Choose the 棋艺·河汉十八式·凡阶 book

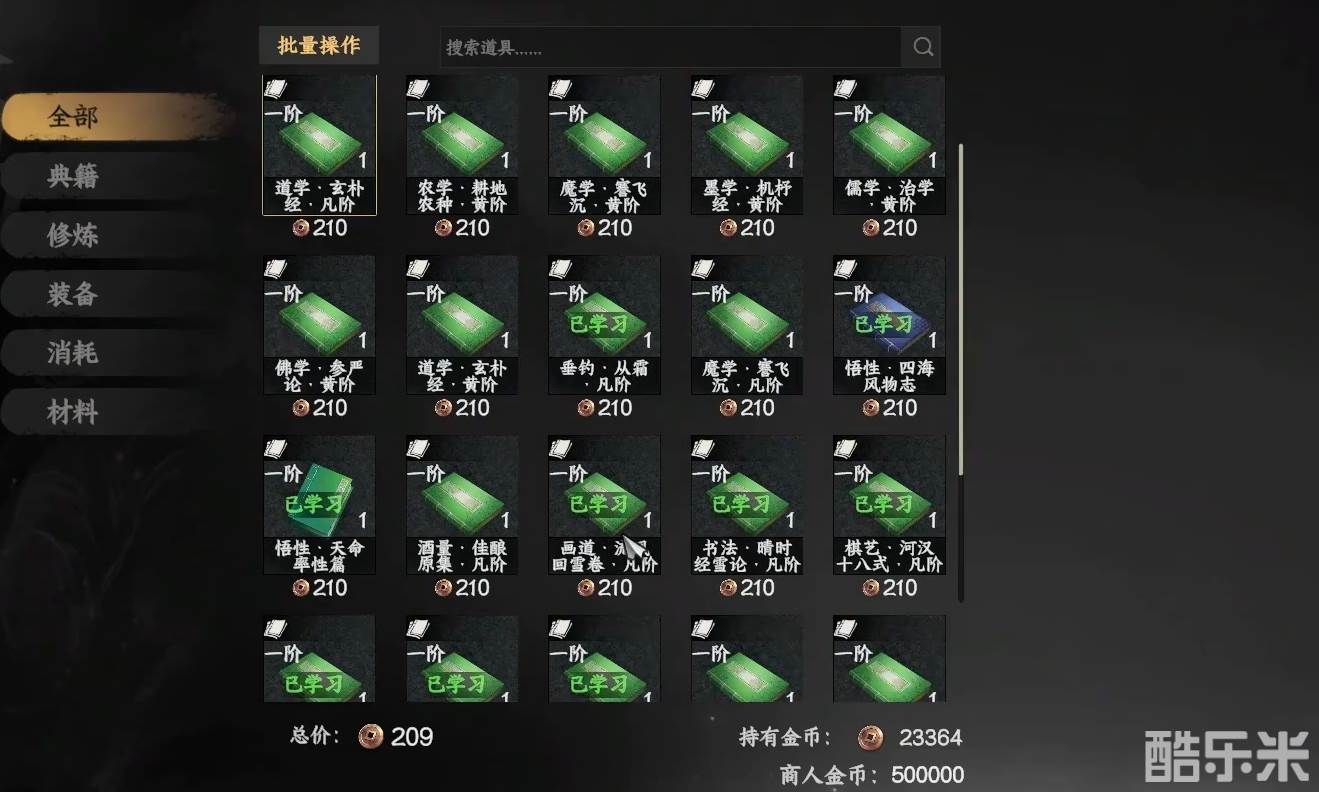[889, 505]
